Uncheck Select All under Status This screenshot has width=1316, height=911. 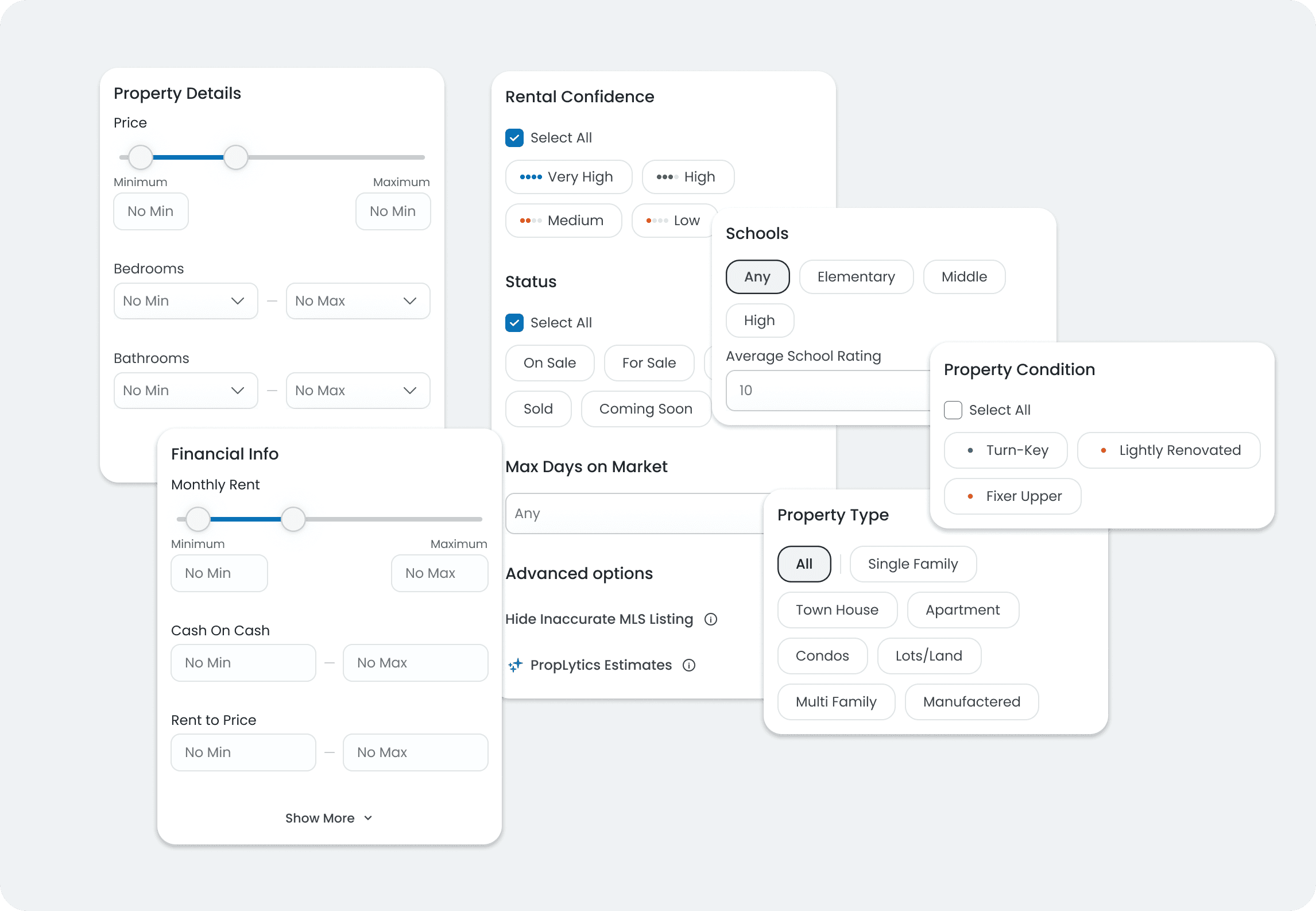514,323
